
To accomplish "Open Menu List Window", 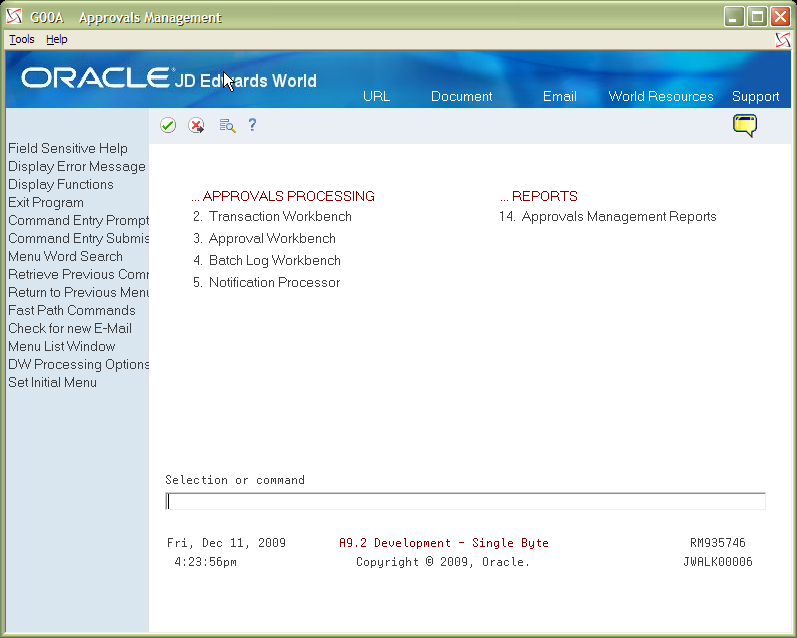I will pyautogui.click(x=62, y=346).
